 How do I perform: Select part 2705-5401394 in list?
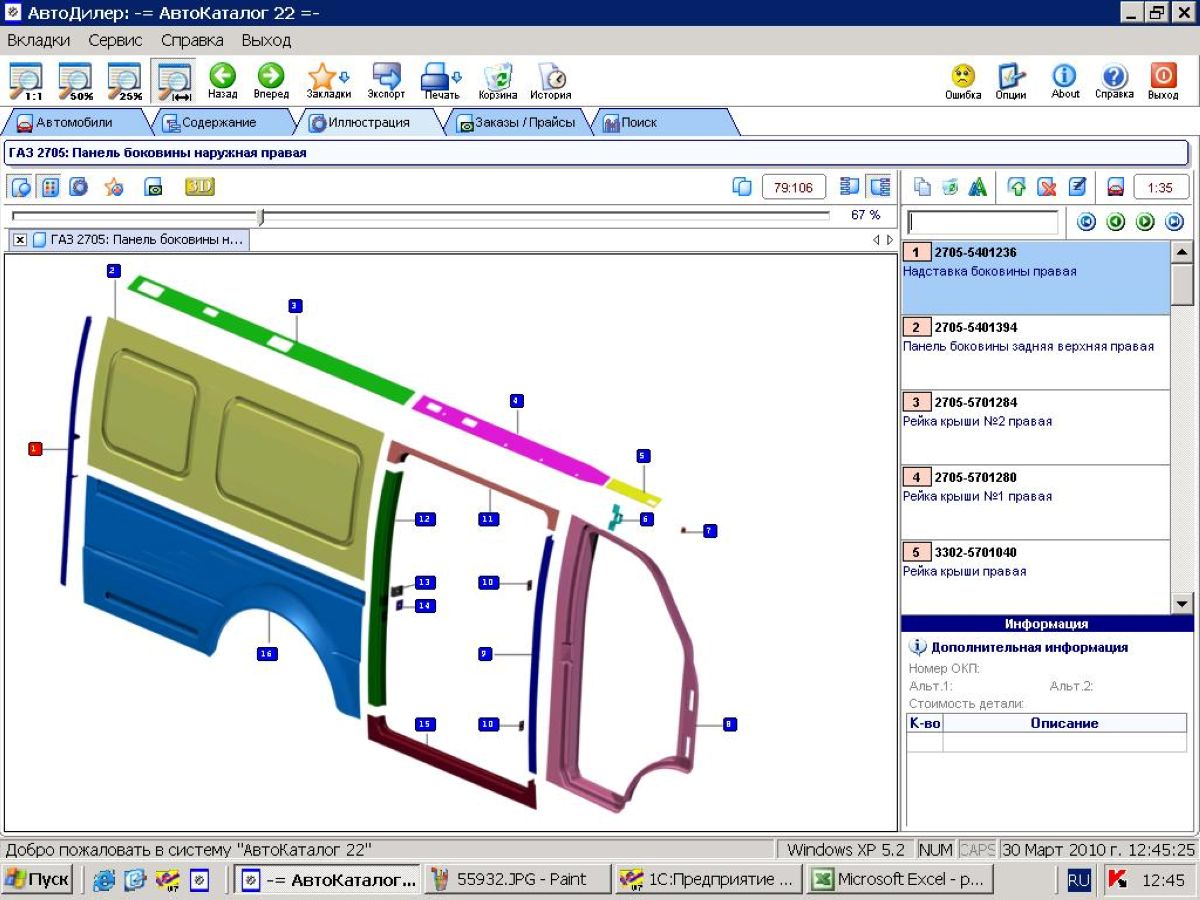click(x=1035, y=352)
